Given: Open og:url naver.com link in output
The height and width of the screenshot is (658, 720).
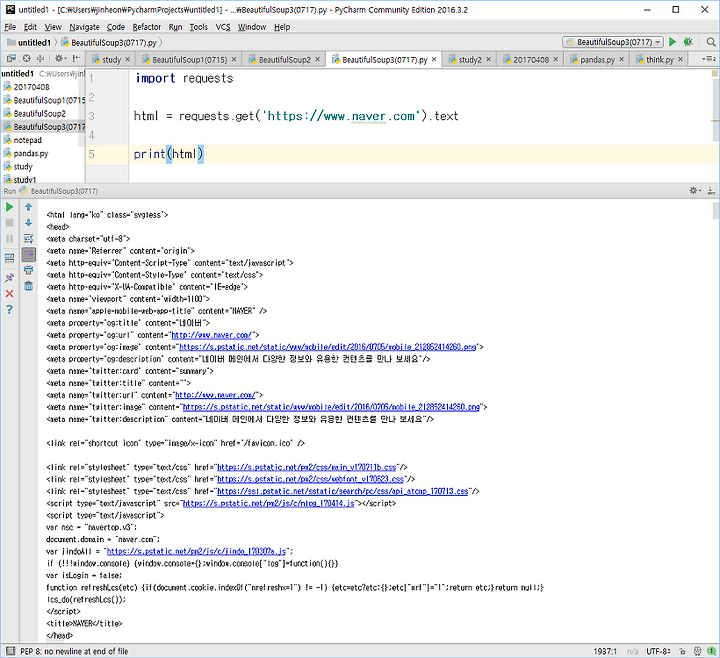Looking at the screenshot, I should coord(211,335).
